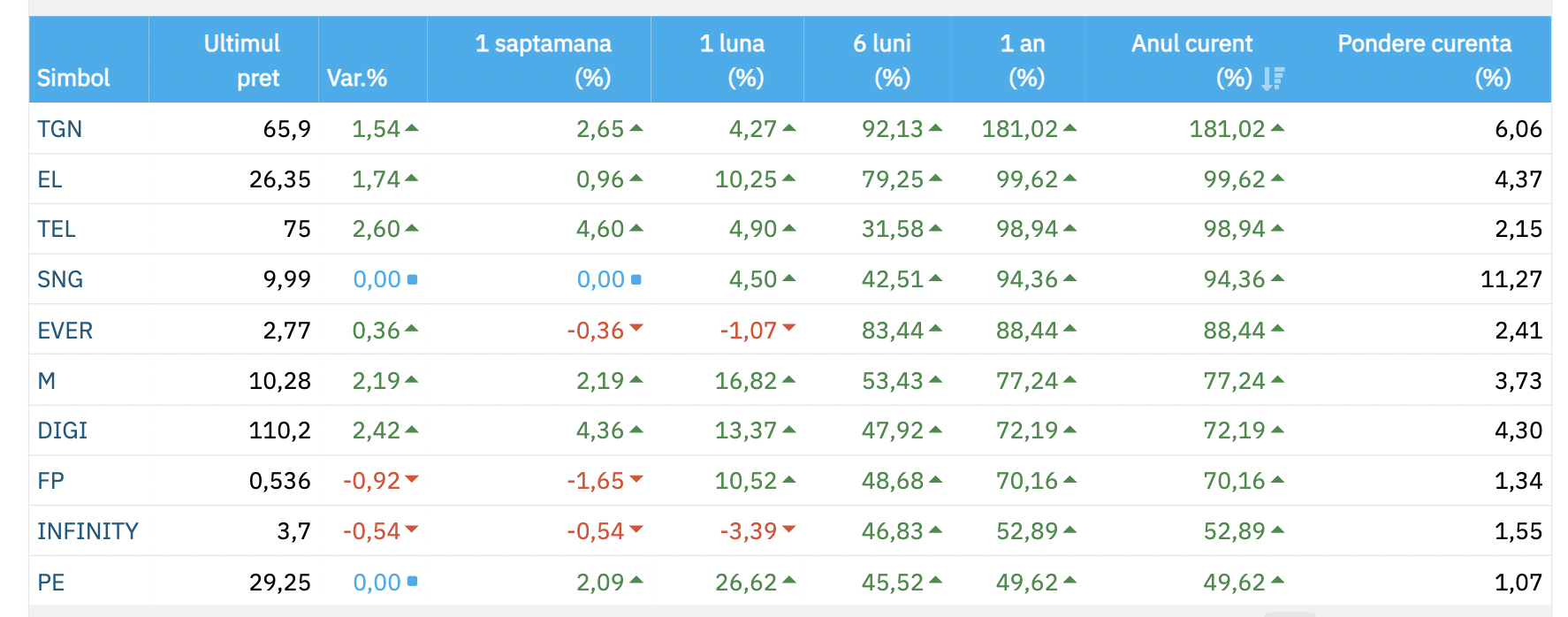Image resolution: width=1568 pixels, height=617 pixels.
Task: Sort by Ultimul pret column header
Action: click(x=241, y=60)
